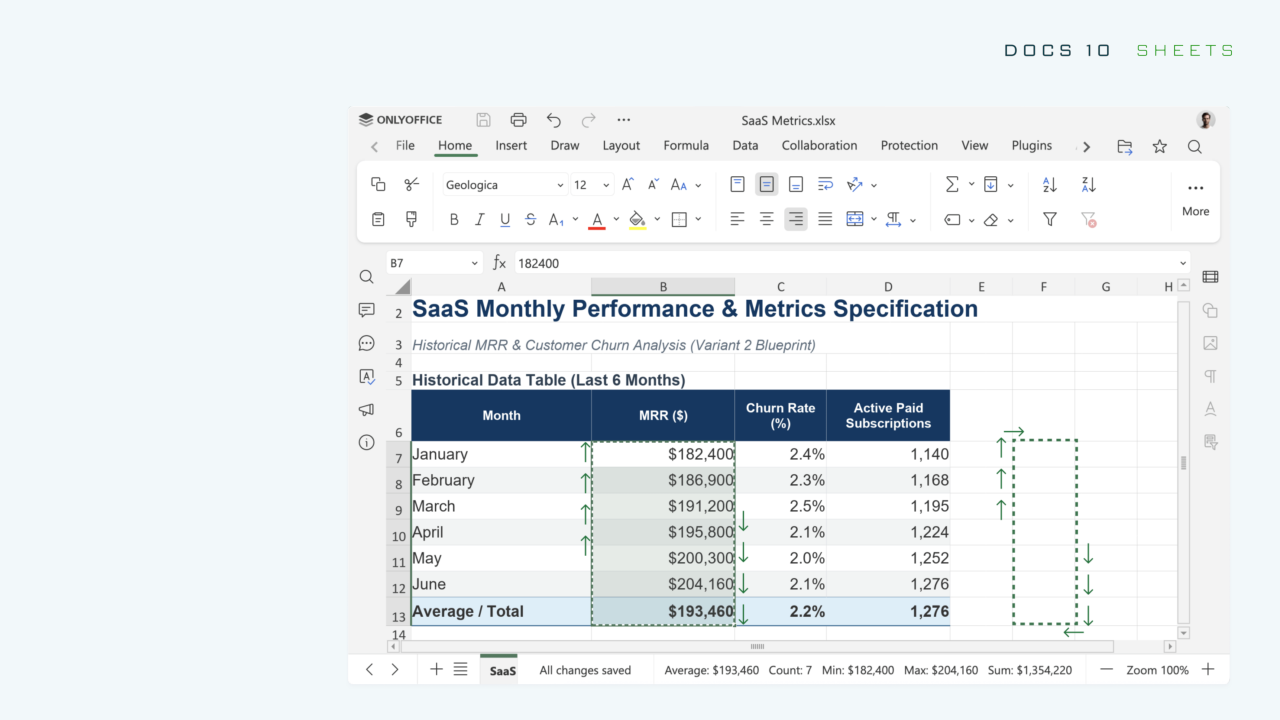
Task: Open the Summation function dropdown arrow
Action: coord(971,185)
